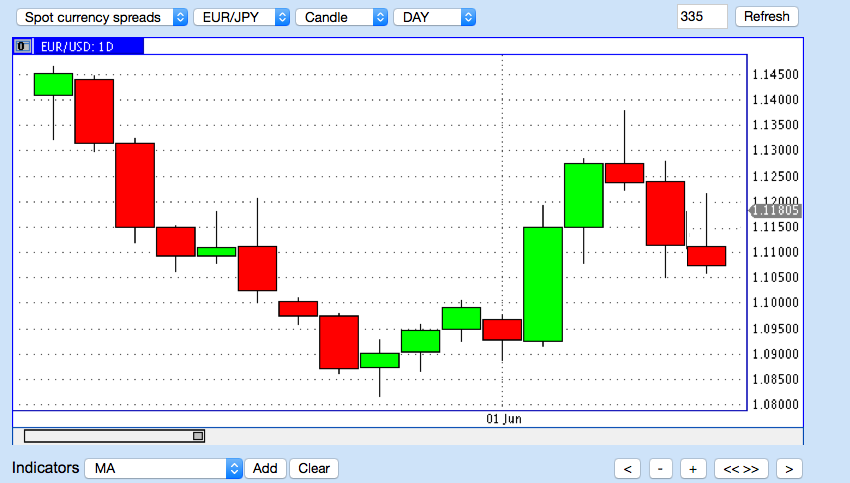Click the Add indicator button
Image resolution: width=850 pixels, height=483 pixels.
pos(265,468)
